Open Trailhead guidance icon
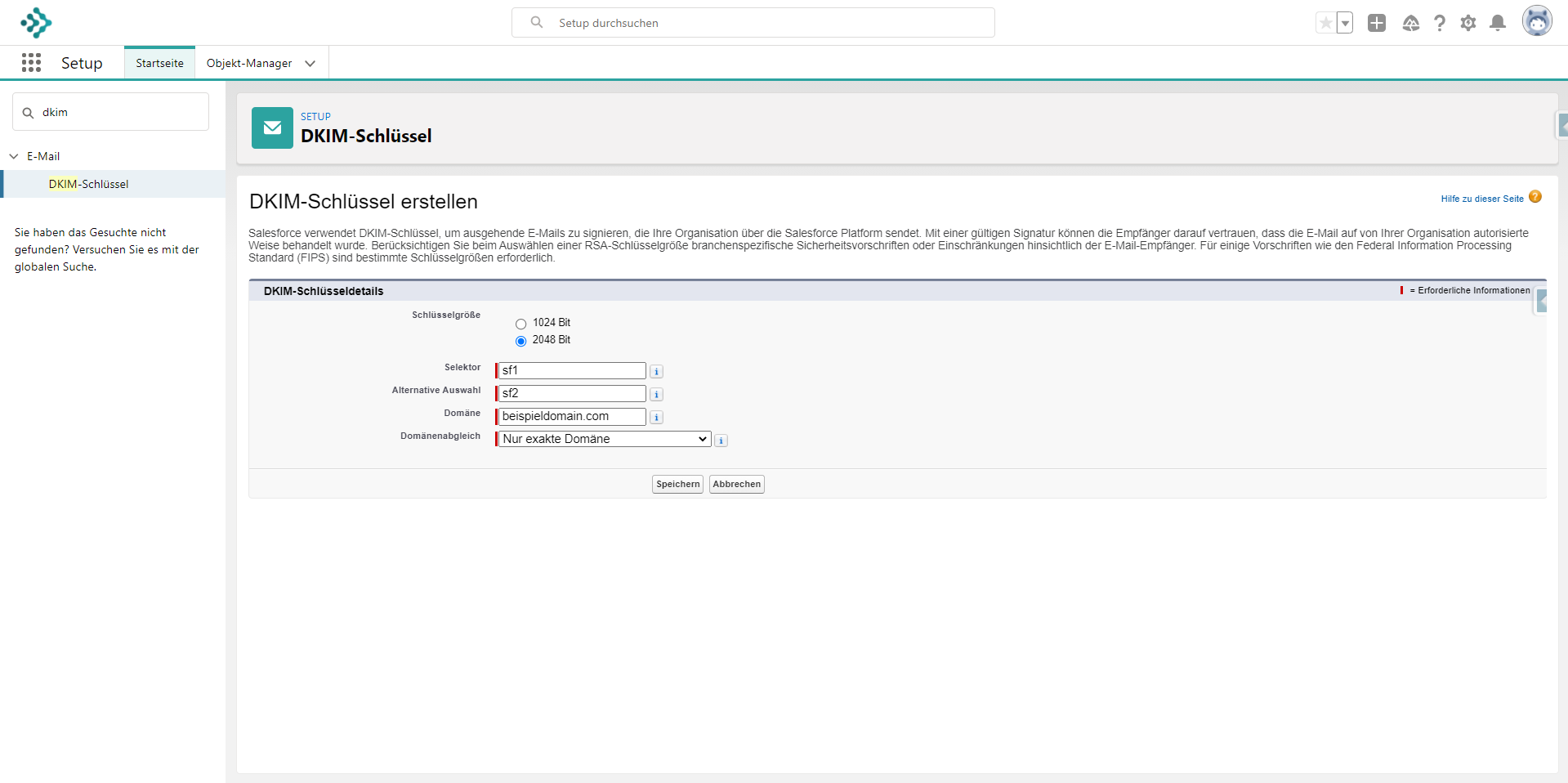 [x=1410, y=23]
